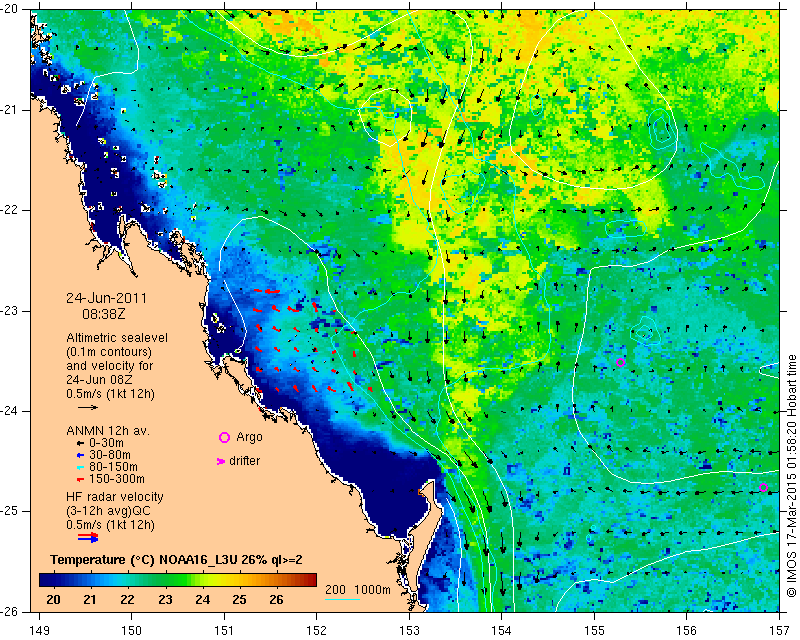
Task: Select the blue 30-80m ANMN arrow symbol
Action: pyautogui.click(x=80, y=455)
